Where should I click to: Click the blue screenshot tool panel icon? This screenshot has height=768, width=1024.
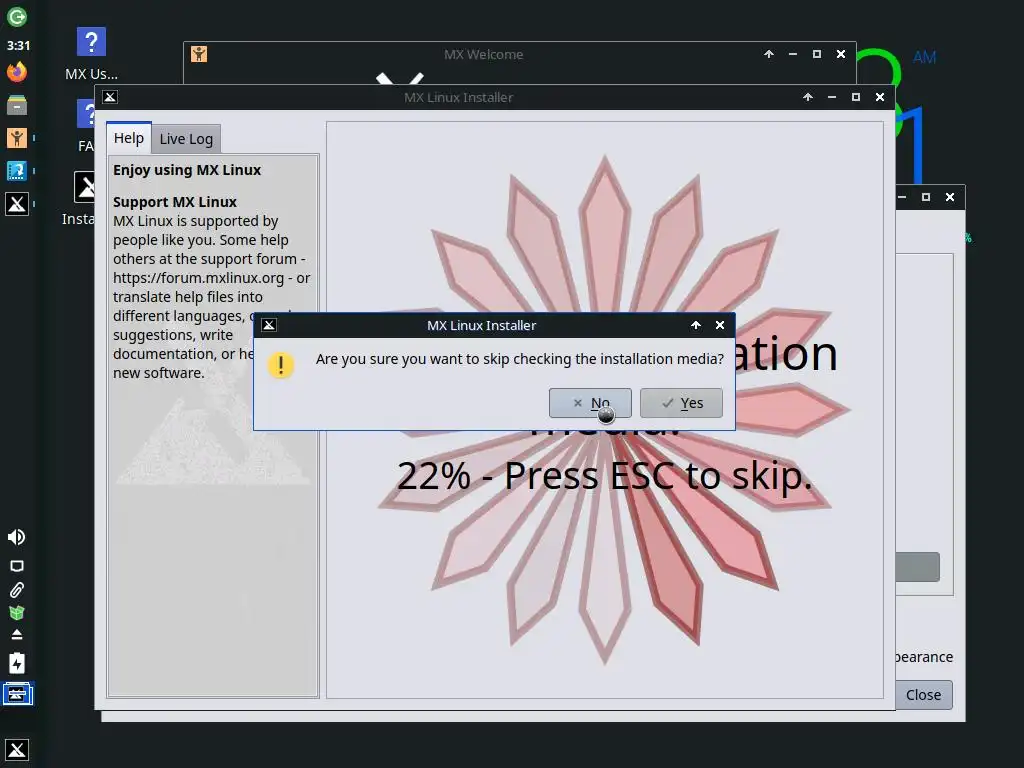pos(17,171)
